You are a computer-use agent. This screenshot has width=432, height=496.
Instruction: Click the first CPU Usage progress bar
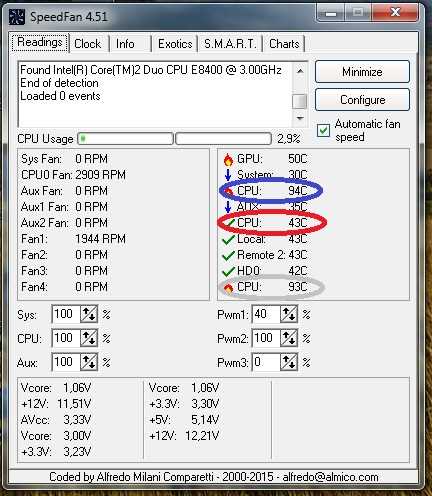[125, 138]
